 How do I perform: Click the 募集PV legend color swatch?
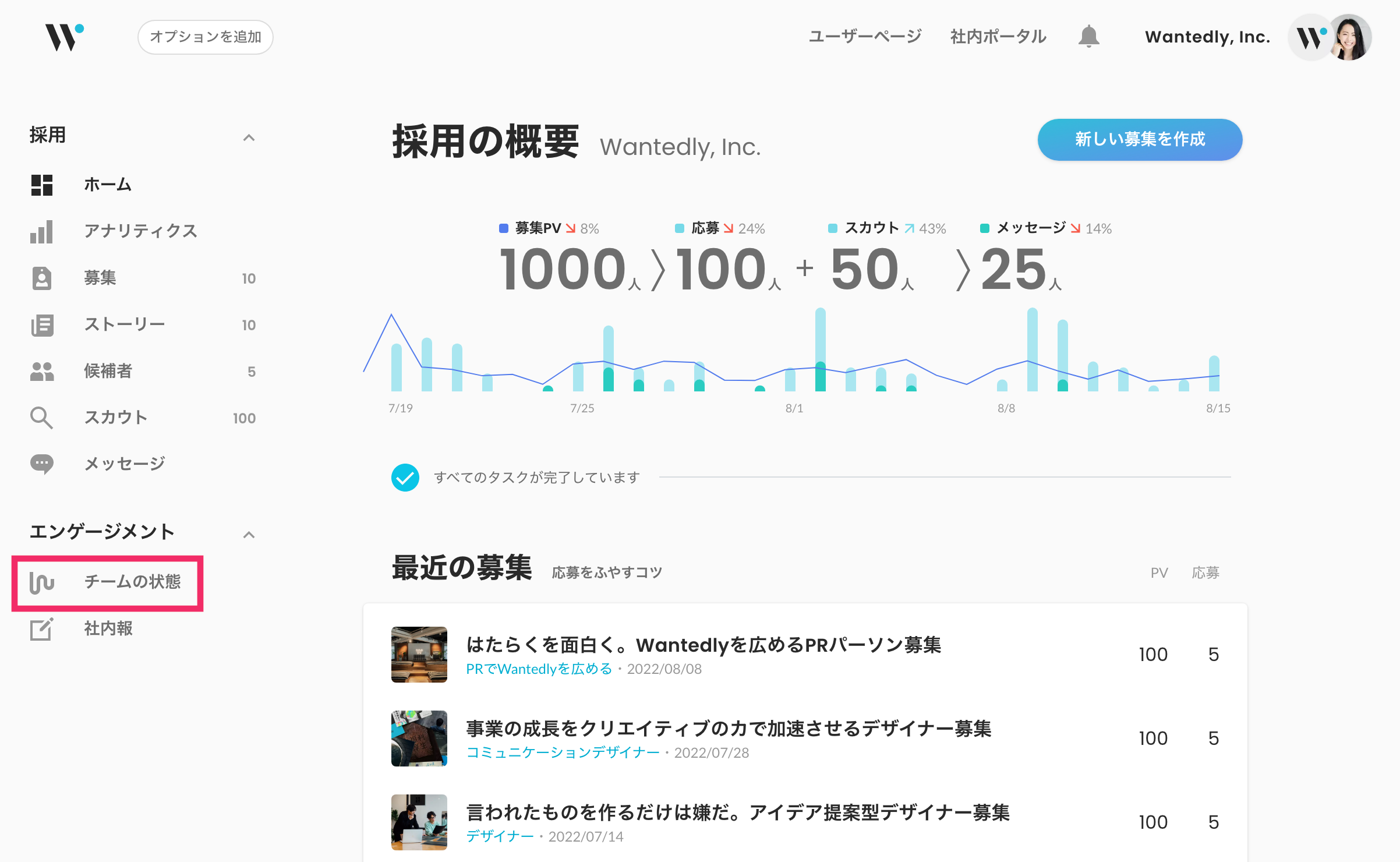click(504, 228)
